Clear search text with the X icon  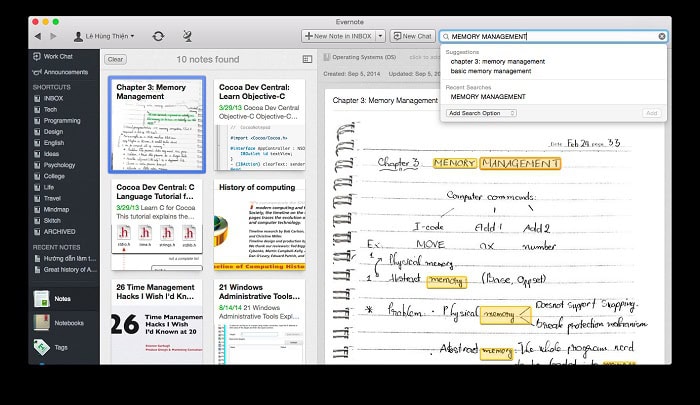click(x=661, y=36)
